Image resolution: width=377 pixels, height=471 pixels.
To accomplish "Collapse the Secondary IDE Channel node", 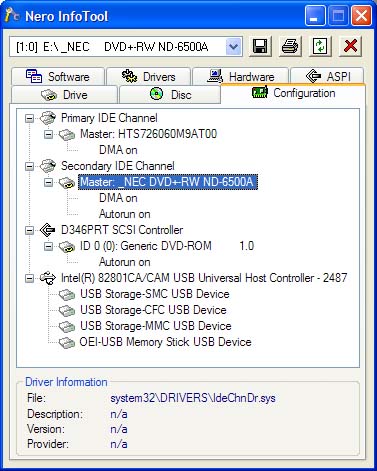I will coord(30,166).
